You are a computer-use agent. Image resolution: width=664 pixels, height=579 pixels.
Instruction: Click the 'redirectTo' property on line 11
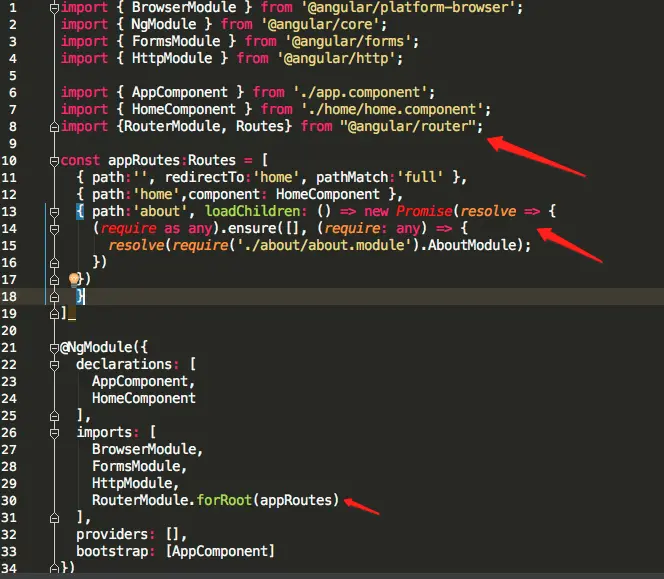coord(205,177)
